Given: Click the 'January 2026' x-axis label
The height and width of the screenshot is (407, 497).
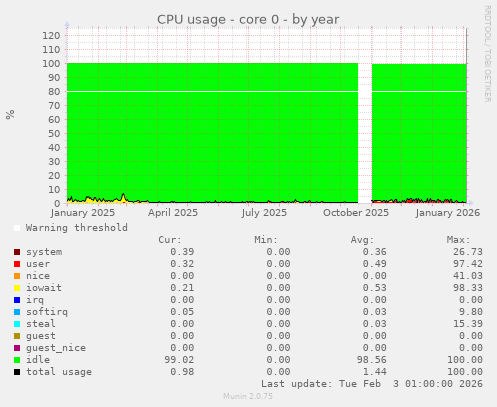Looking at the screenshot, I should (448, 213).
